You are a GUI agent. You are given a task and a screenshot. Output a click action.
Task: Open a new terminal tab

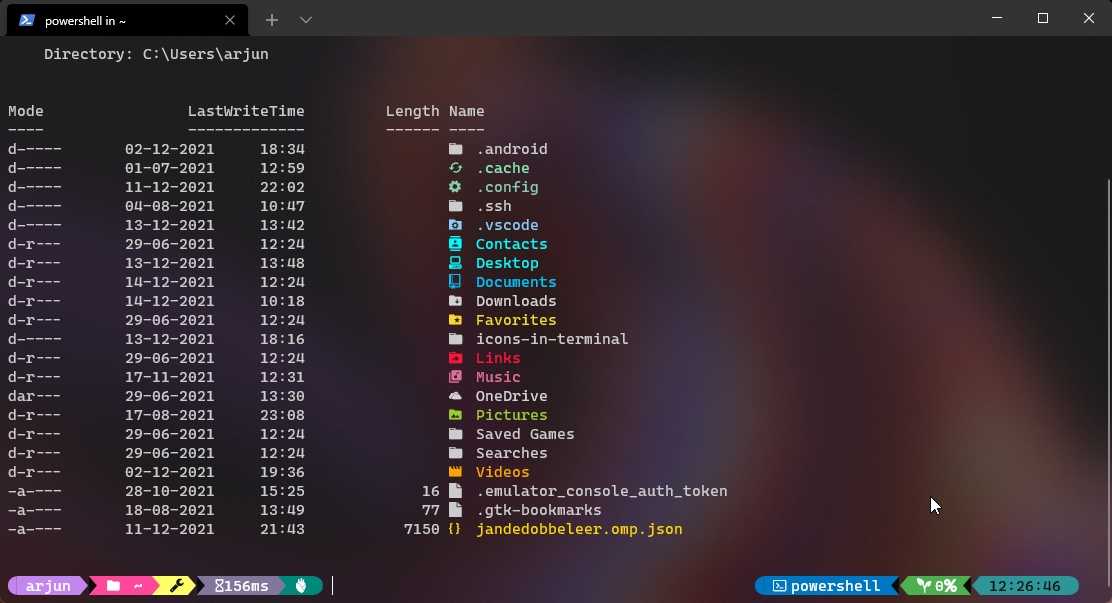tap(272, 20)
